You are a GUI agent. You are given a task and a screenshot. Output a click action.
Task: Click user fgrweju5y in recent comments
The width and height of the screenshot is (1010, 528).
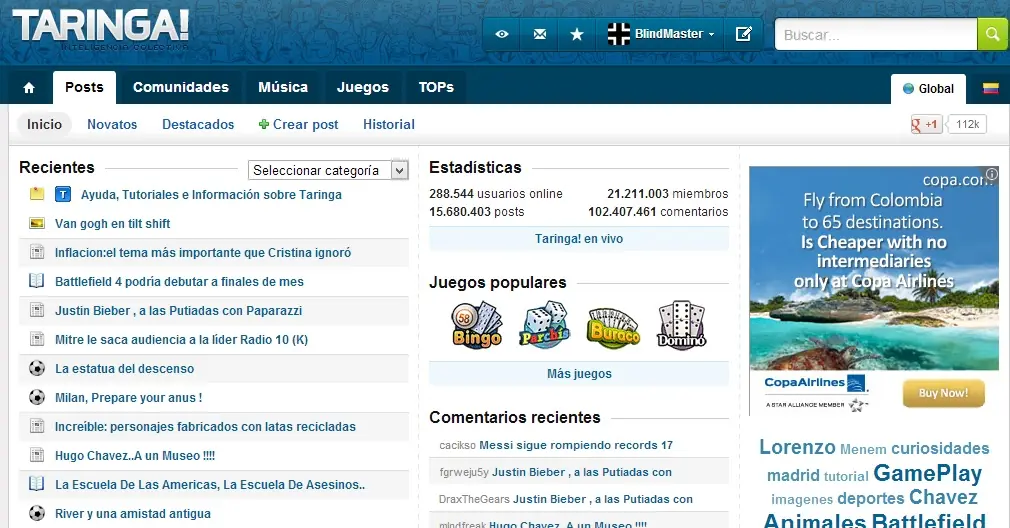pyautogui.click(x=464, y=472)
